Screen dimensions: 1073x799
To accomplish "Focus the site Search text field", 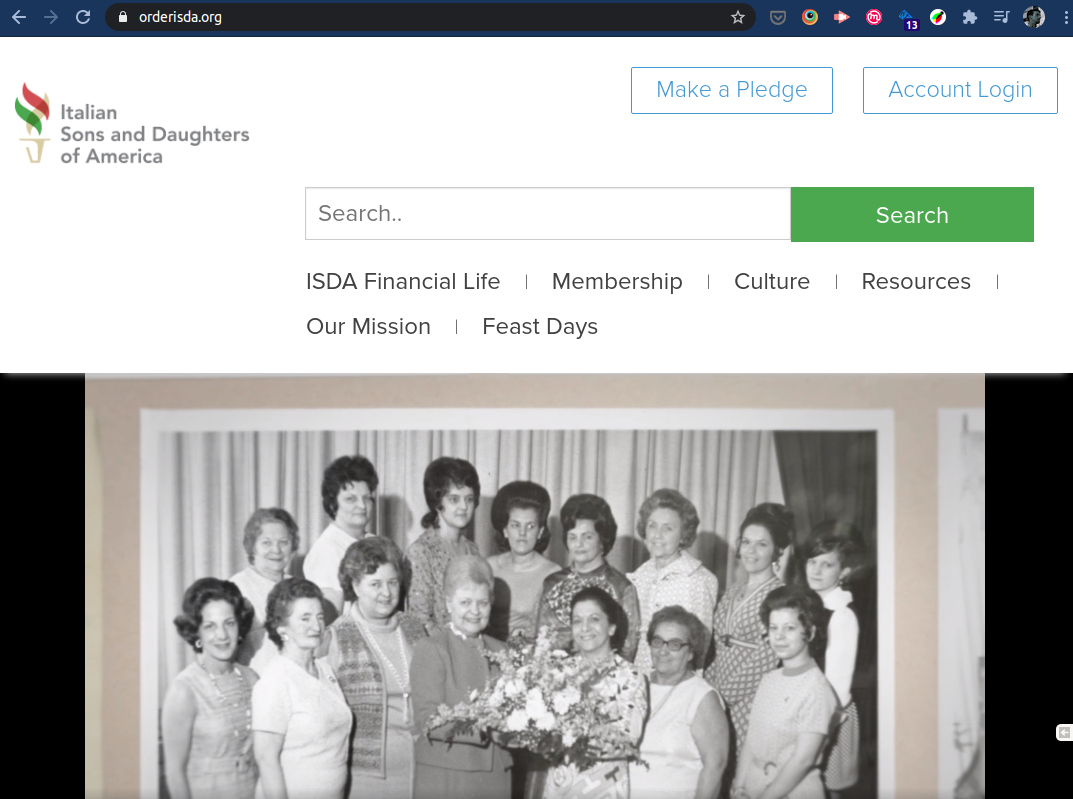I will [547, 213].
